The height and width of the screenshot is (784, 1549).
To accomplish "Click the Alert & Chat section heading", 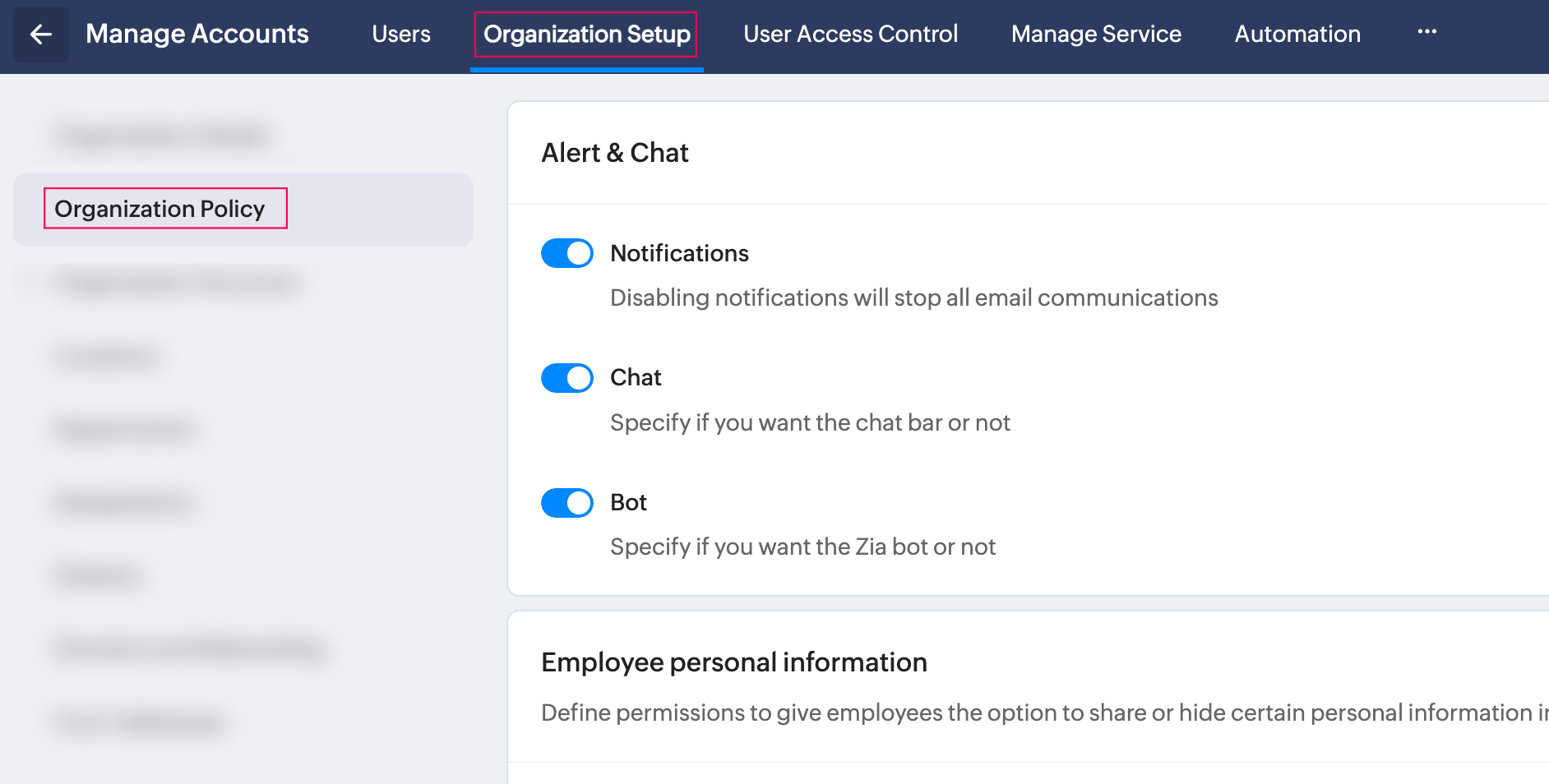I will [614, 153].
